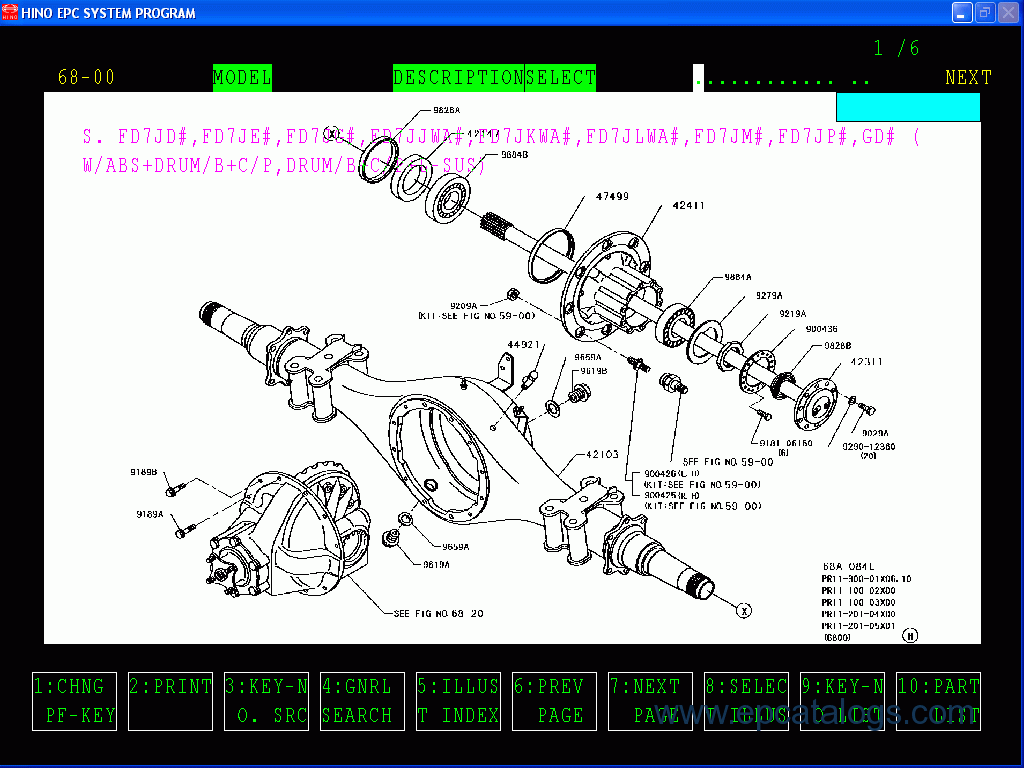Click the 1:CHNG PF-KEY button

[74, 701]
